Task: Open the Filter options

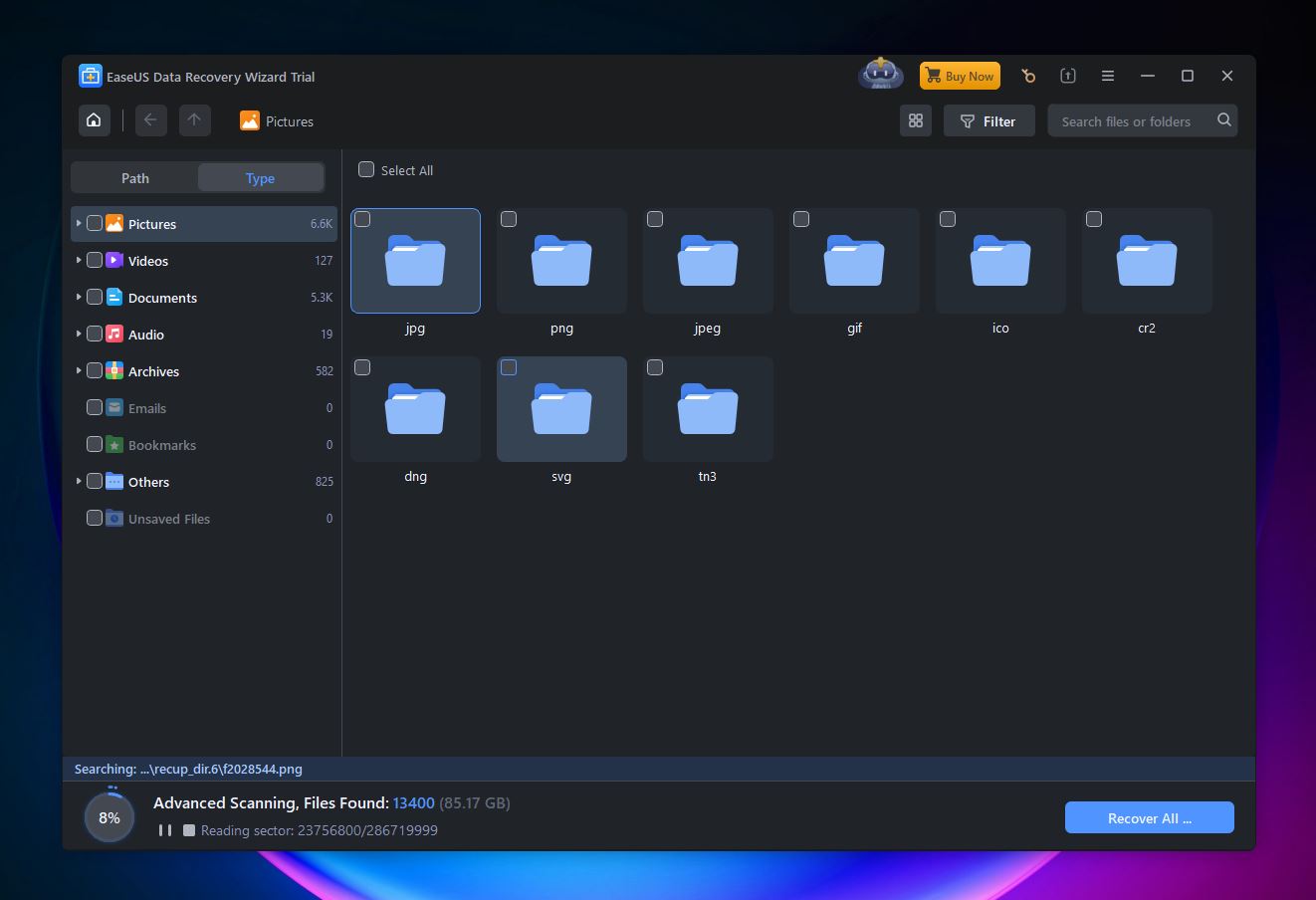Action: click(x=987, y=120)
